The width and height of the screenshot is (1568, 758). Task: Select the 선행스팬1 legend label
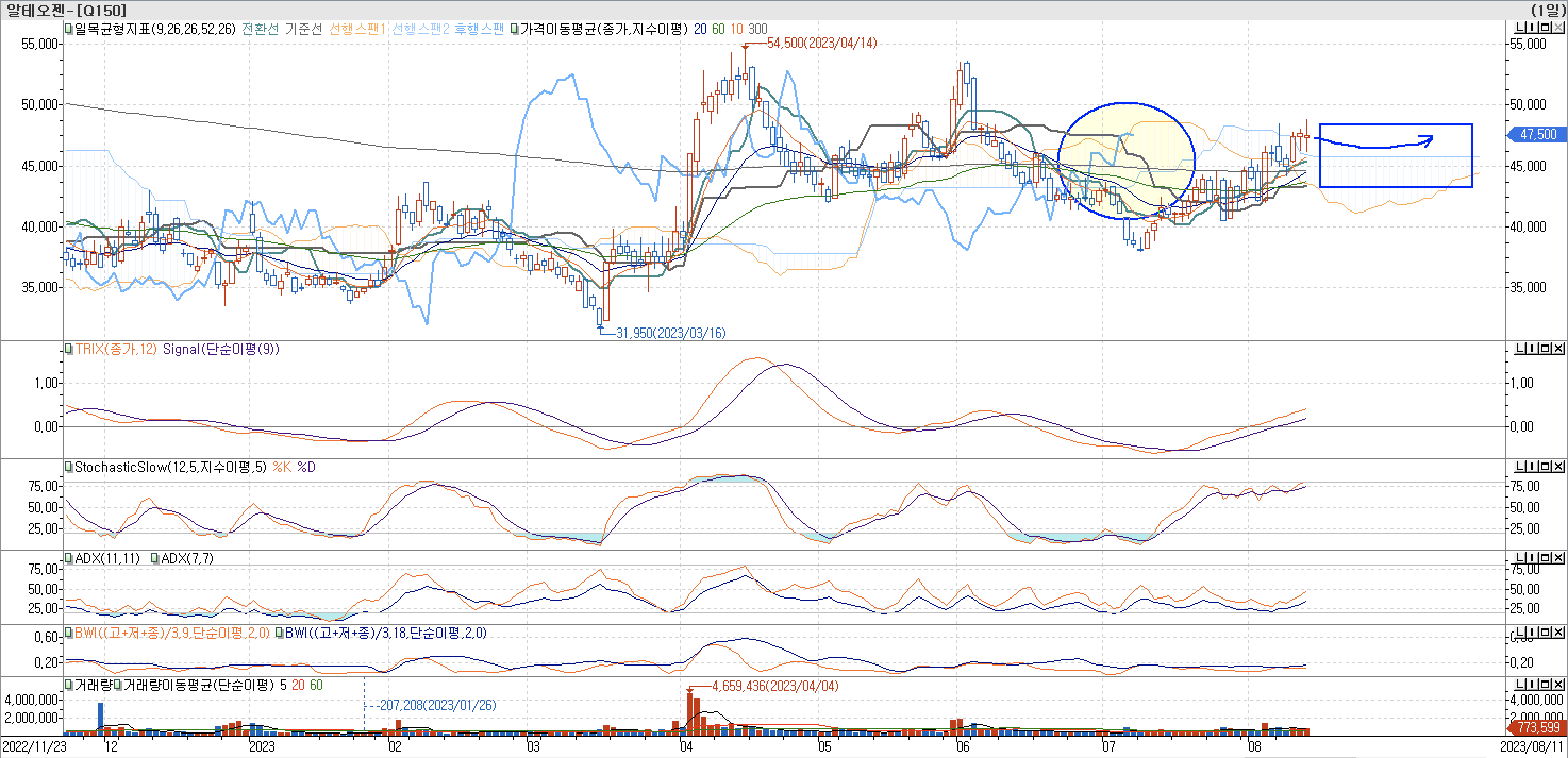tap(357, 29)
